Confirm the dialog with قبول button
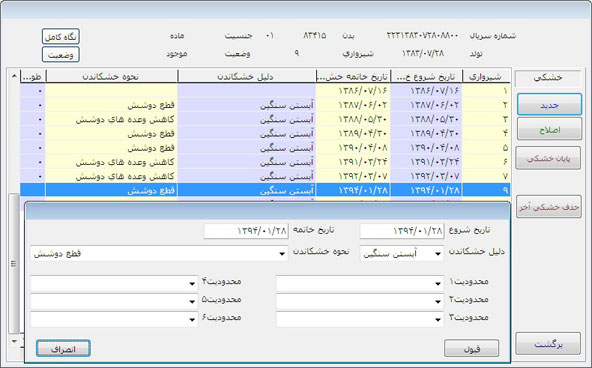This screenshot has height=368, width=592. coord(472,348)
